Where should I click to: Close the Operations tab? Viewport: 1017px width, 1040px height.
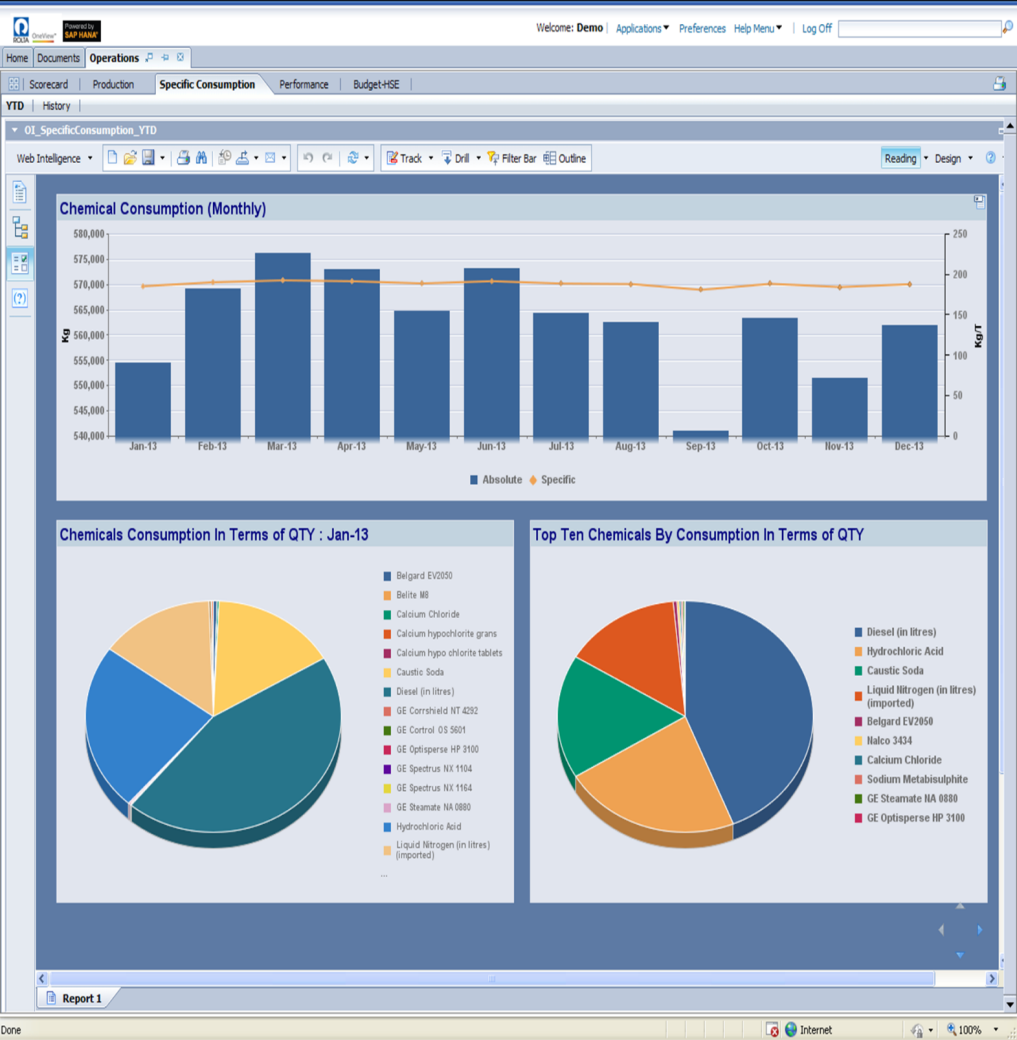coord(180,58)
